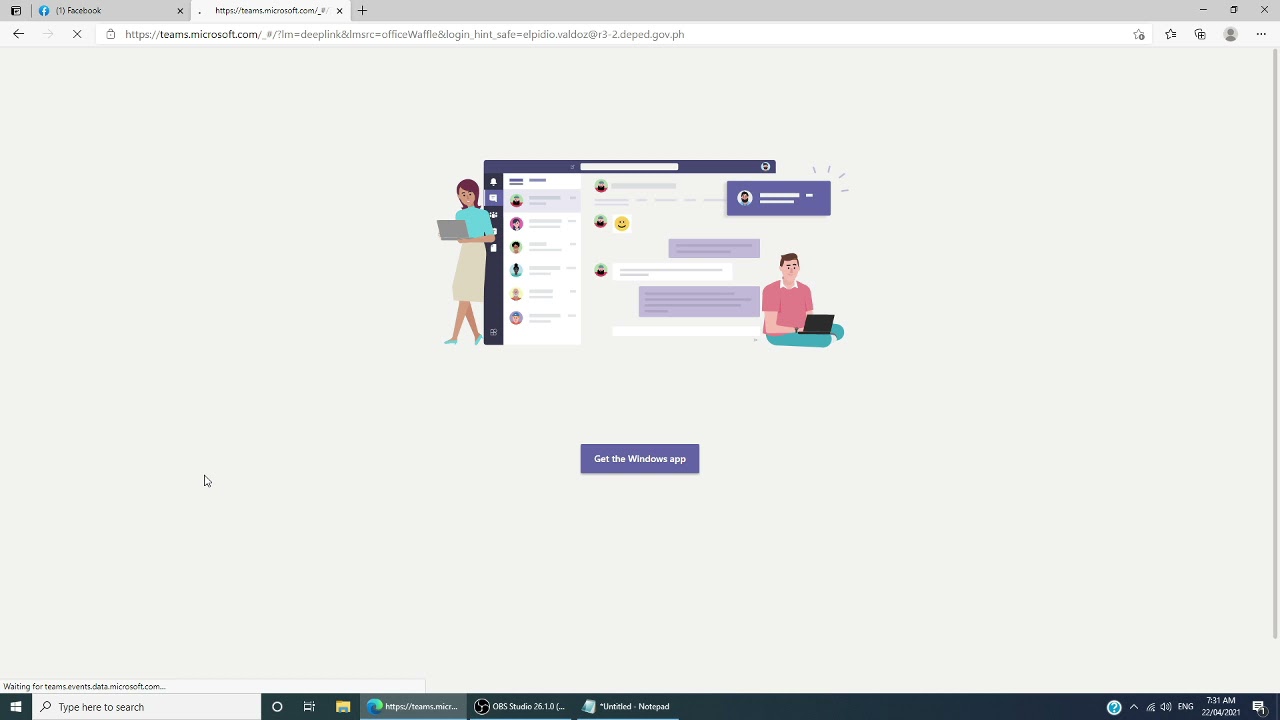Go back to previous page
This screenshot has width=1280, height=720.
(19, 34)
